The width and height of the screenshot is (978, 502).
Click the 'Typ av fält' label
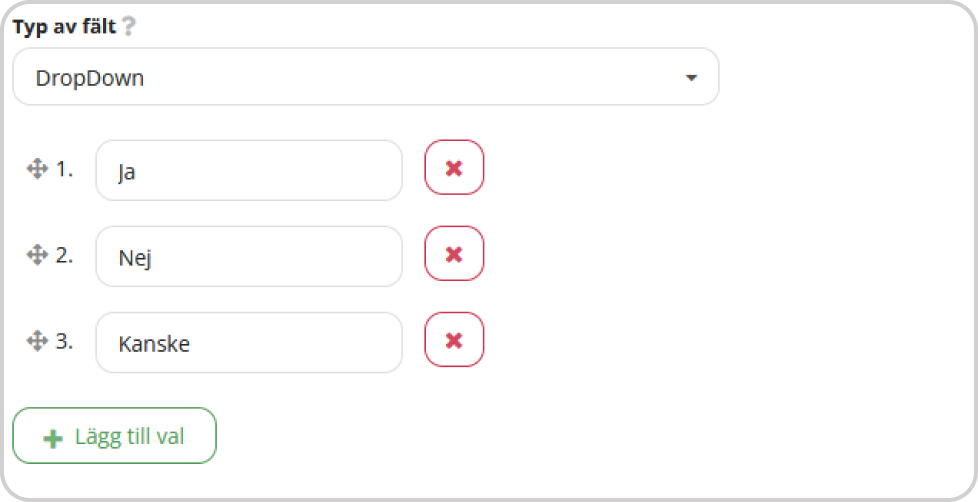pos(65,27)
